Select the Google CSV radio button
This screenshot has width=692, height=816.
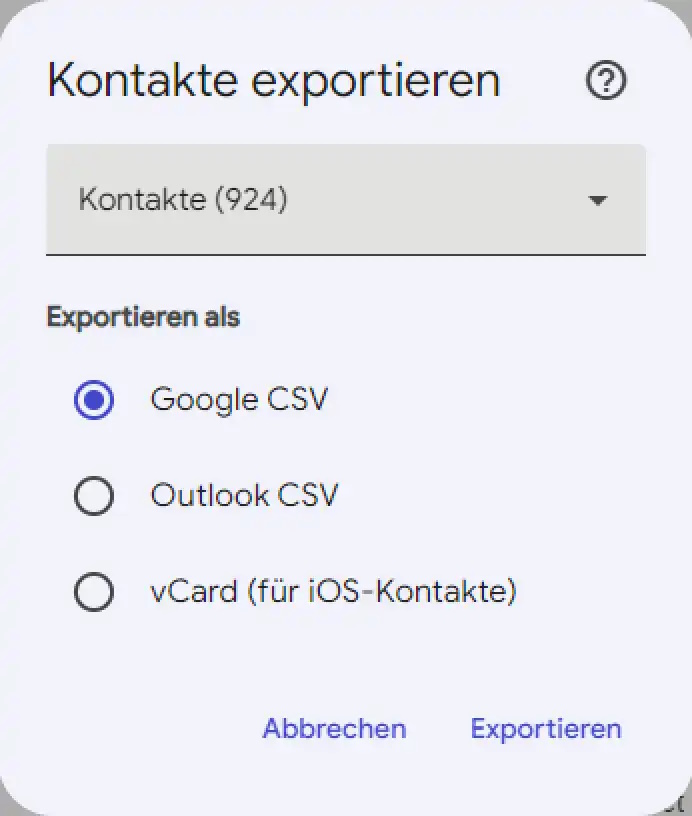(x=94, y=400)
